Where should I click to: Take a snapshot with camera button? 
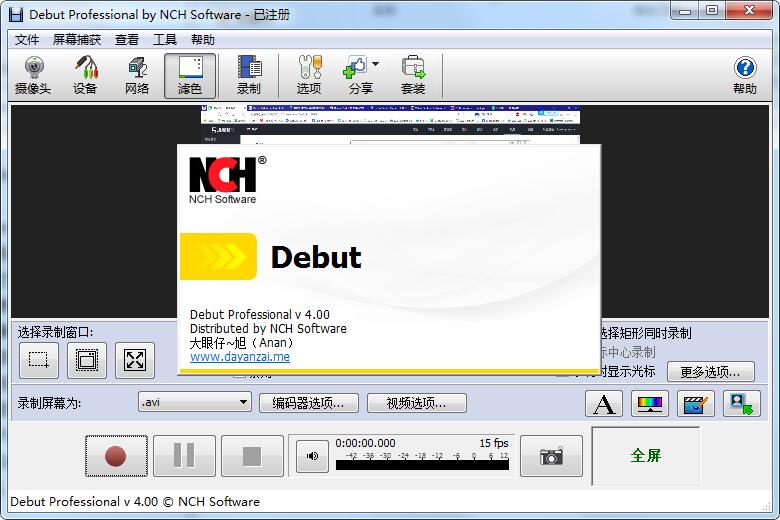click(551, 456)
